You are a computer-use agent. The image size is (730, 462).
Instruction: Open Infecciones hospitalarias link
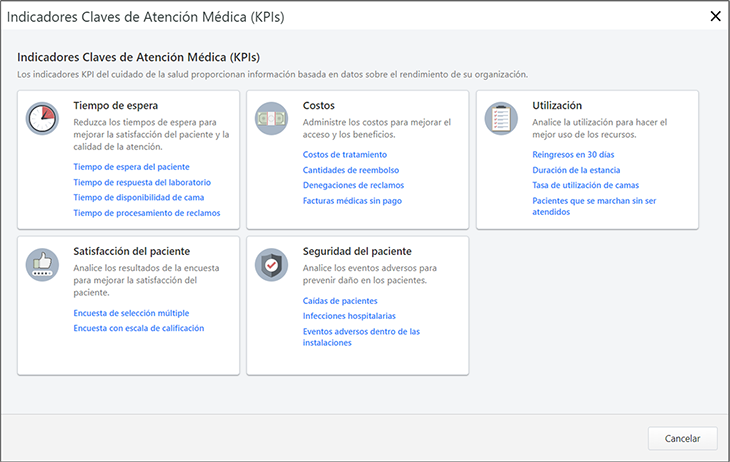(x=349, y=316)
